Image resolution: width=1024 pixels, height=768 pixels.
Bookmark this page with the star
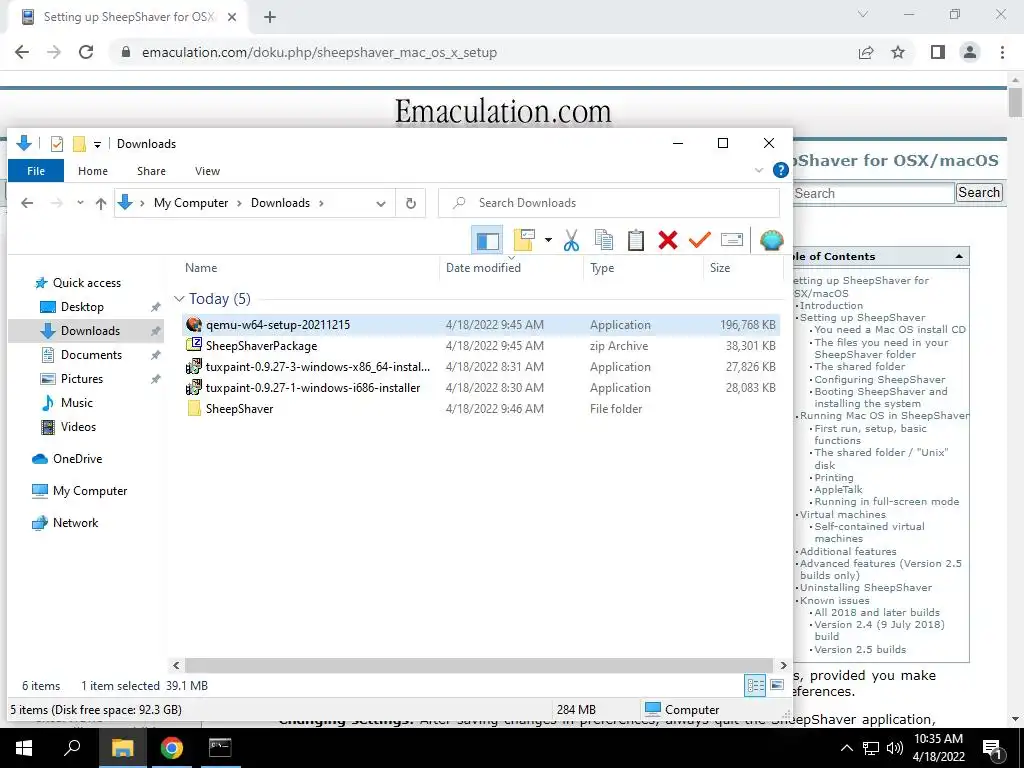click(x=898, y=52)
